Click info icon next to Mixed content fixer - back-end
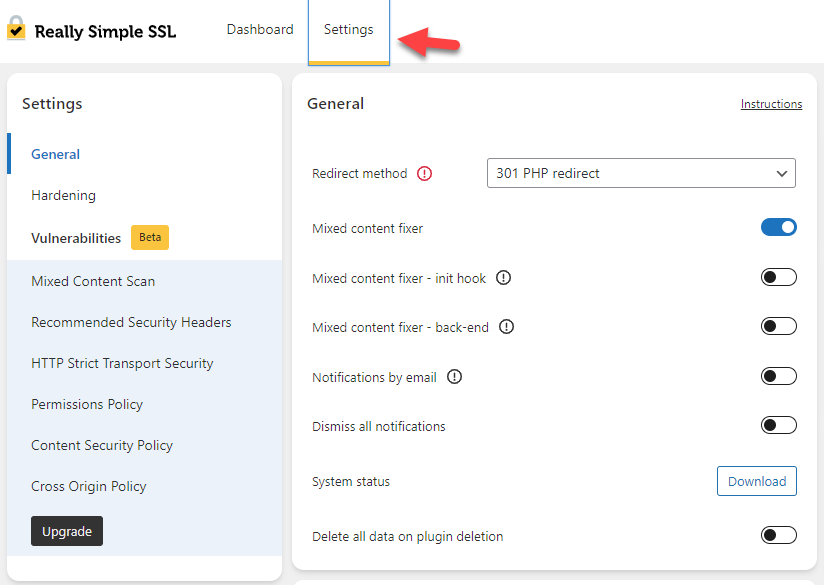Screen dimensions: 824x585 click(x=506, y=327)
